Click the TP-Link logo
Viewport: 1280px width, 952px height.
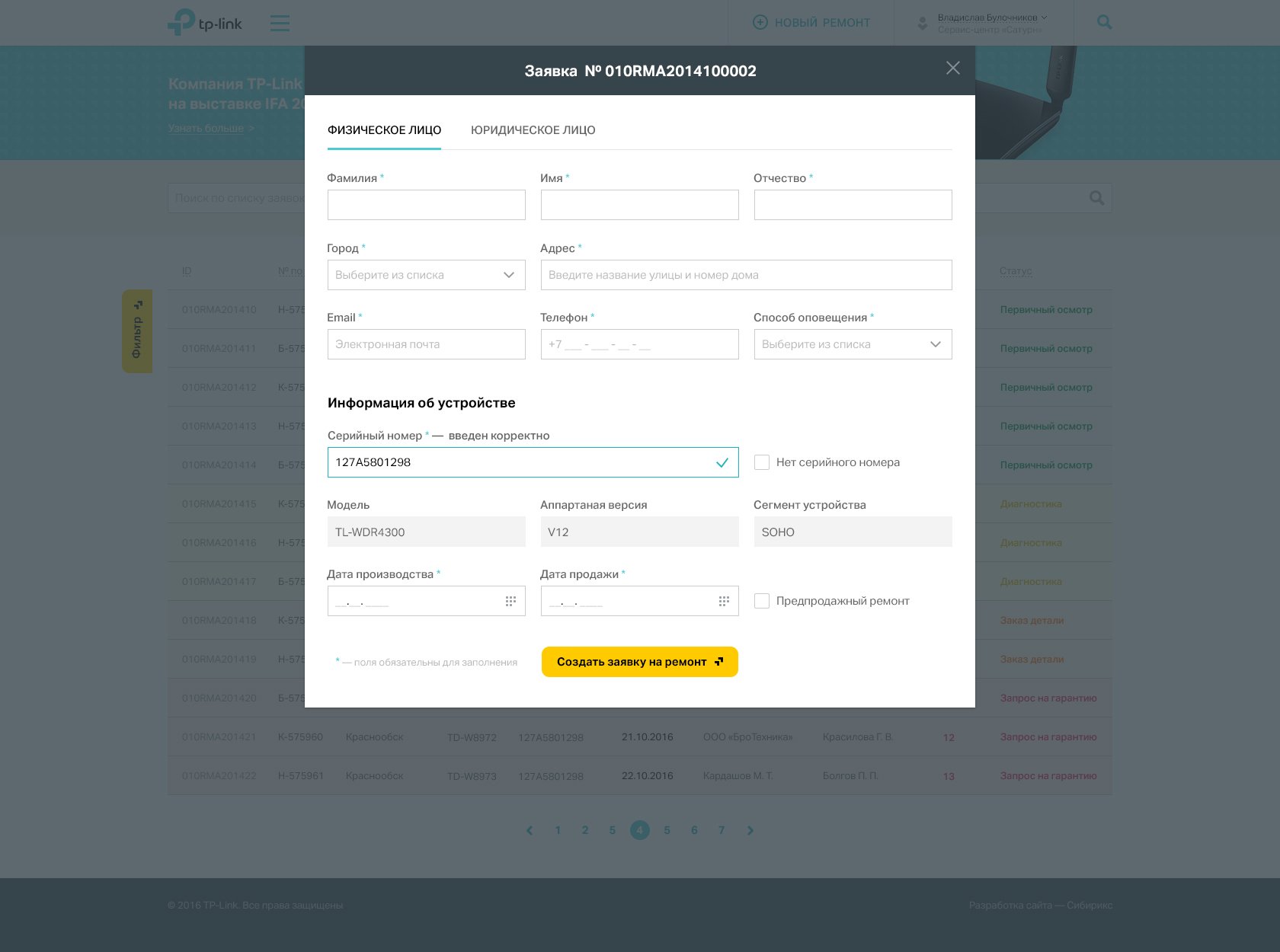(x=205, y=22)
